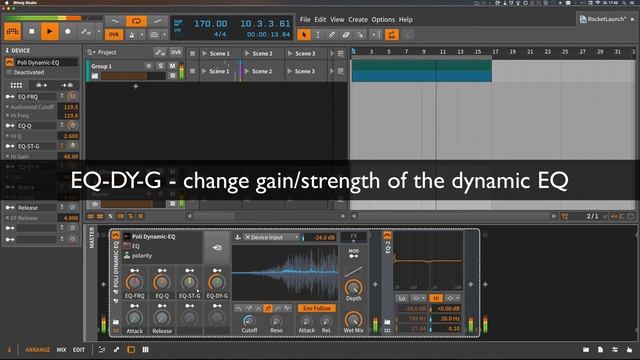Toggle launcher OVR button beside Project
640x360 pixels.
[x=176, y=52]
